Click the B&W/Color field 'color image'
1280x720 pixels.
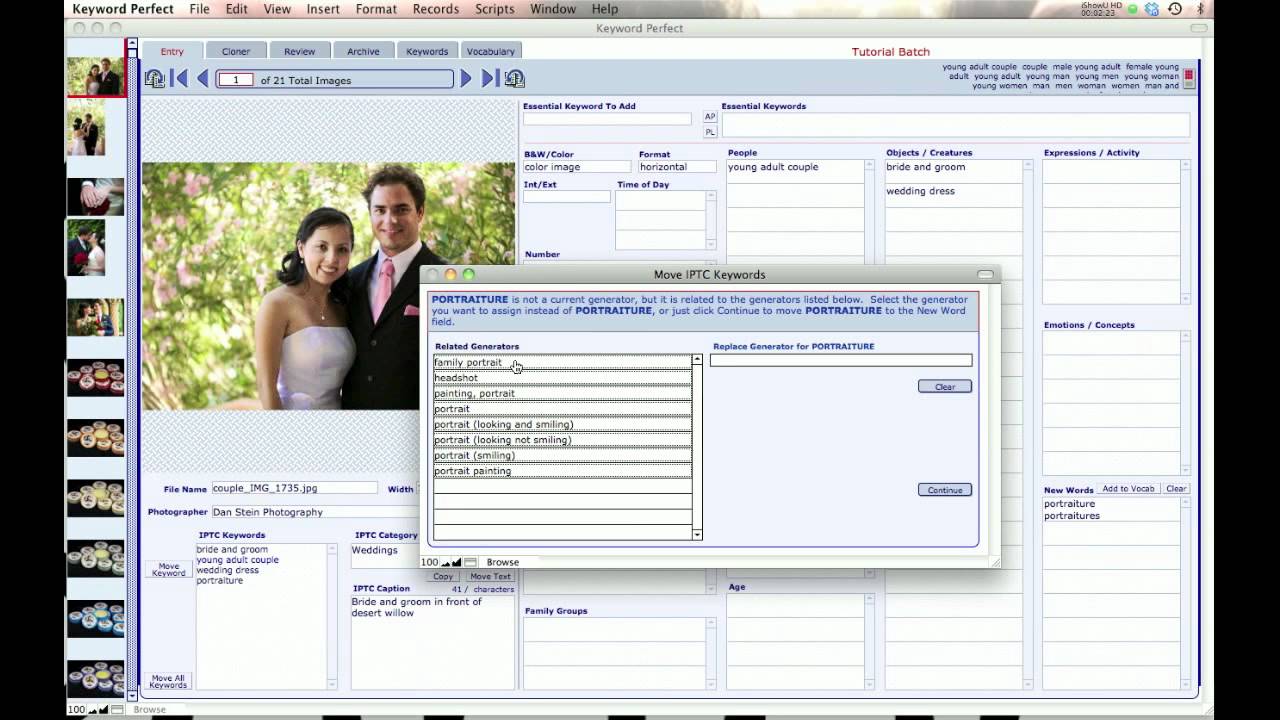click(577, 167)
